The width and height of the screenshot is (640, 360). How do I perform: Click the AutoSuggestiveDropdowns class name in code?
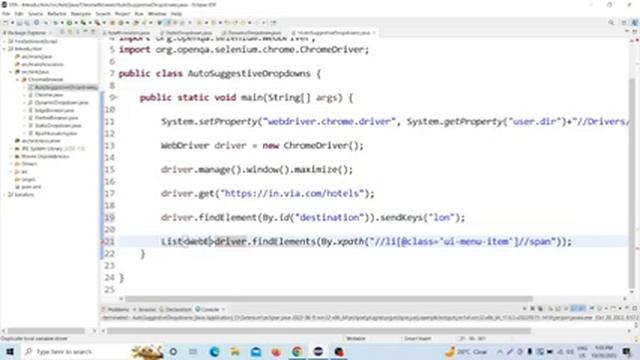249,73
